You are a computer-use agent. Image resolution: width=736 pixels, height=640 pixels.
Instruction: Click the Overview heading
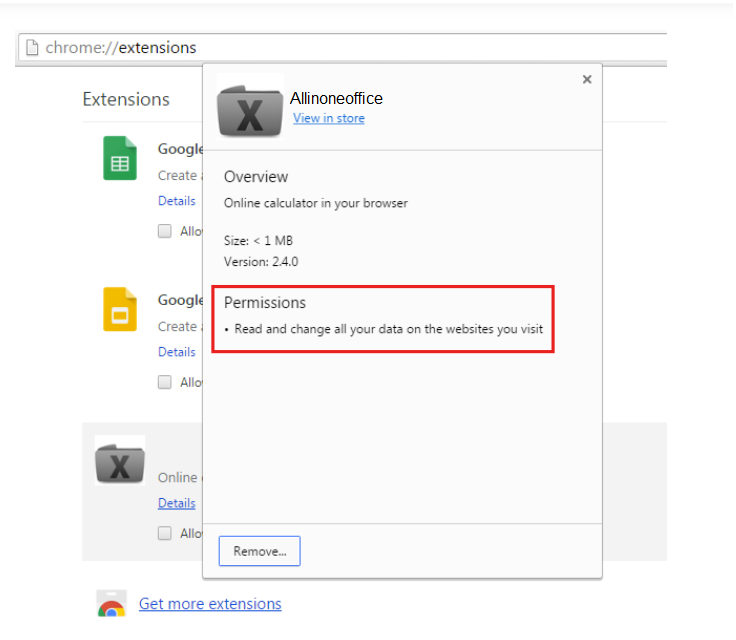tap(256, 177)
